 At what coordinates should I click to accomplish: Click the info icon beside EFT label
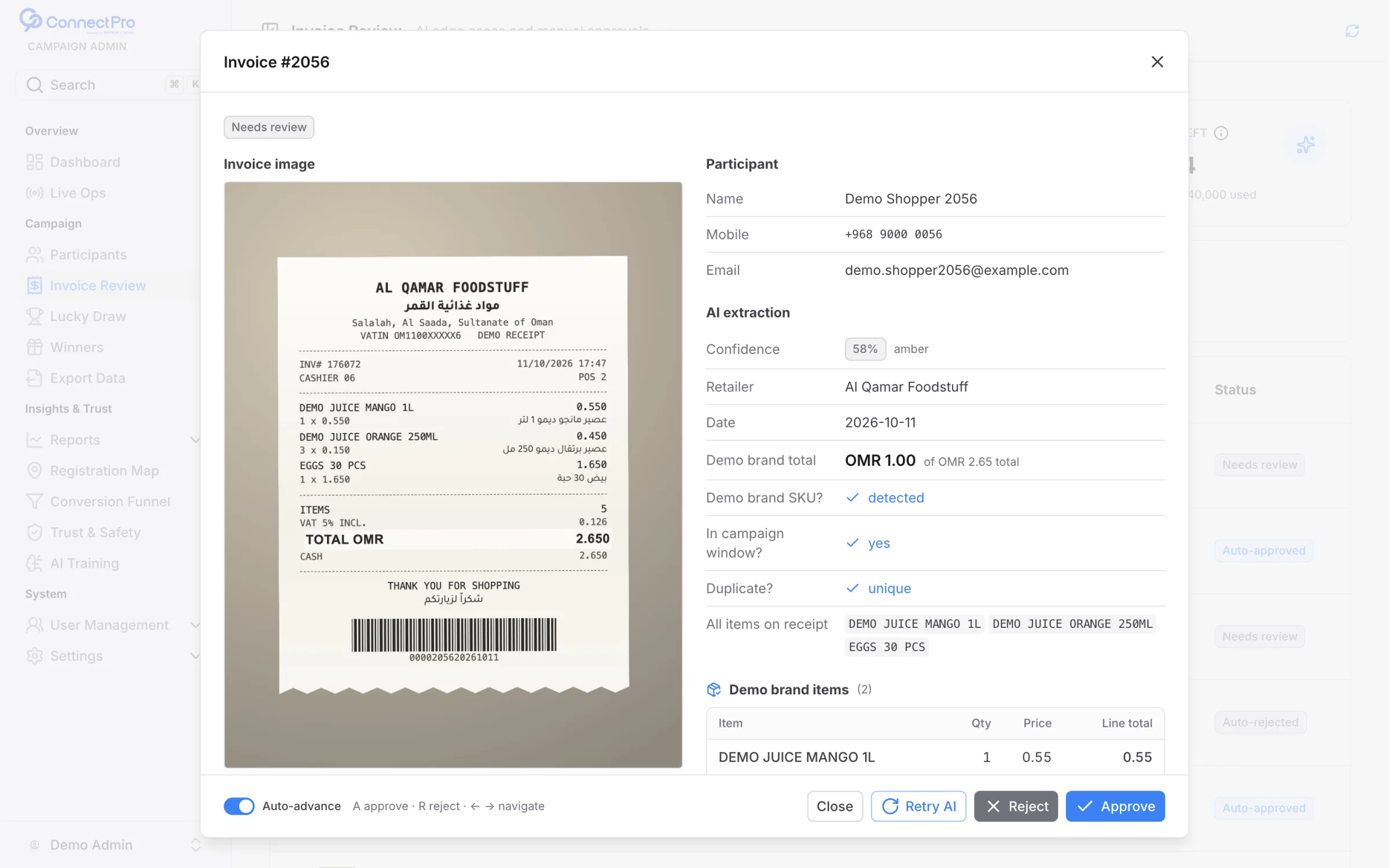click(x=1221, y=133)
